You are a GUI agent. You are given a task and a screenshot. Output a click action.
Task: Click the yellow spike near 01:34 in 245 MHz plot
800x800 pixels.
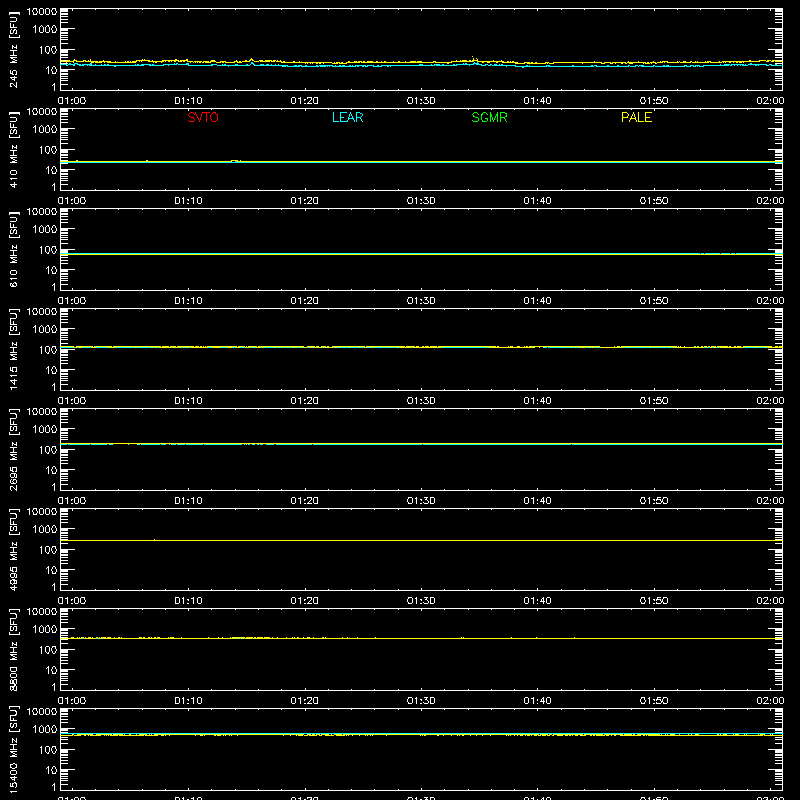(x=473, y=59)
